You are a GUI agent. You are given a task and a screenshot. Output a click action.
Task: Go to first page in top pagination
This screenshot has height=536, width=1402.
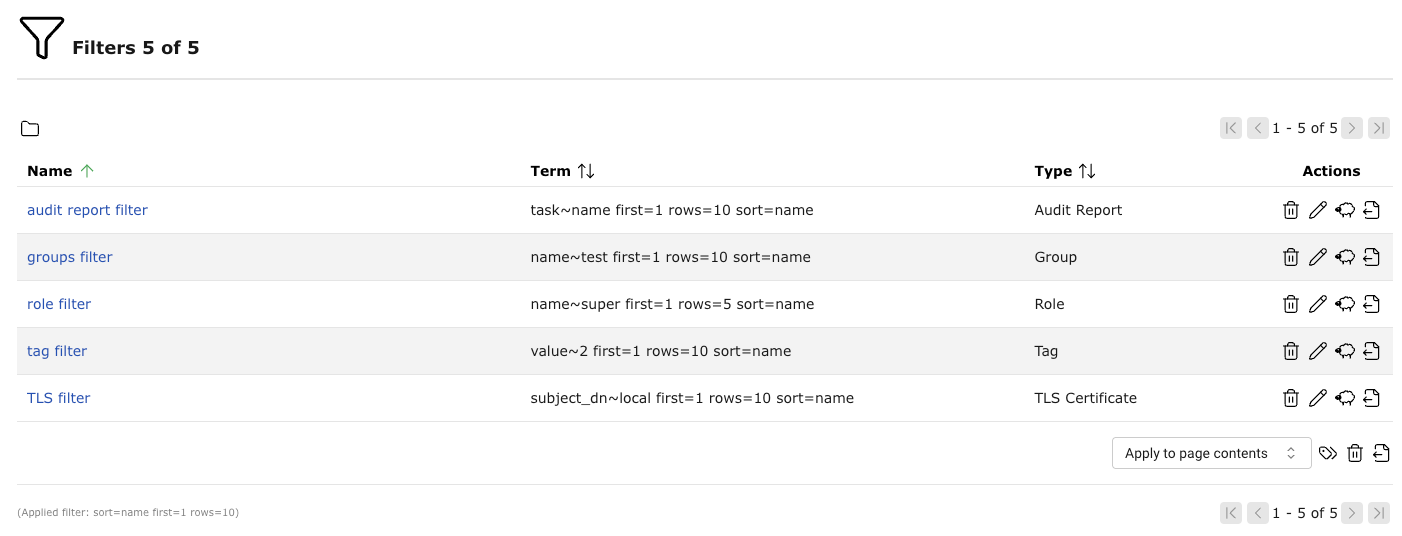(1231, 128)
